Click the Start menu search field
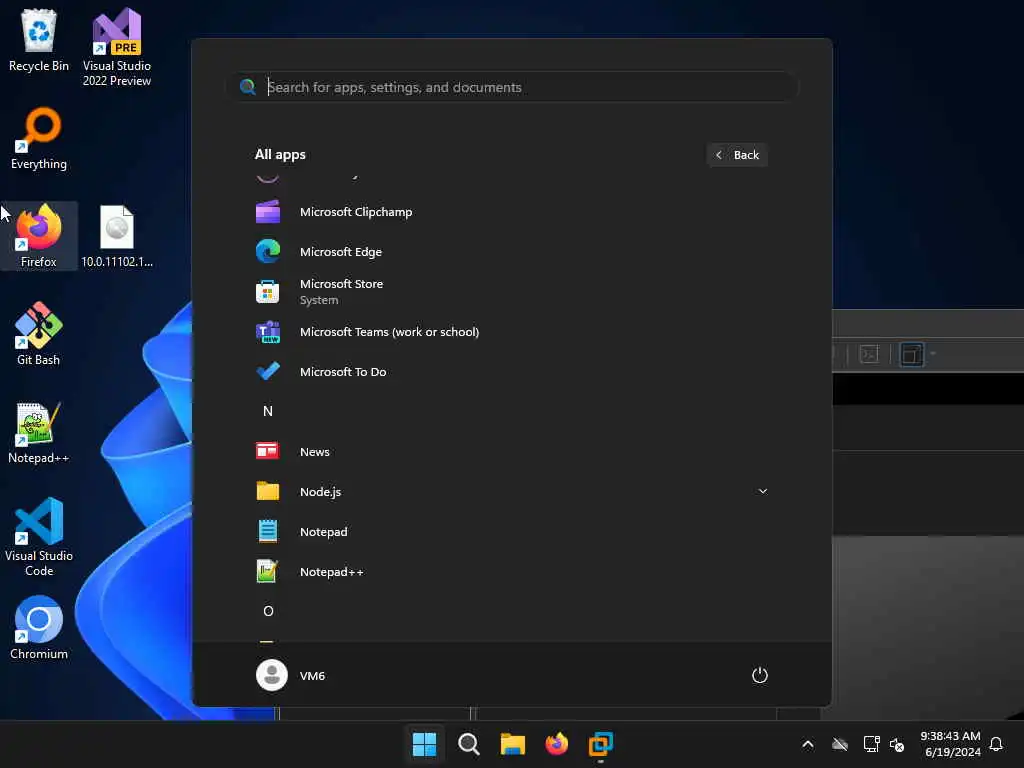Screen dimensions: 1024x768 511,87
